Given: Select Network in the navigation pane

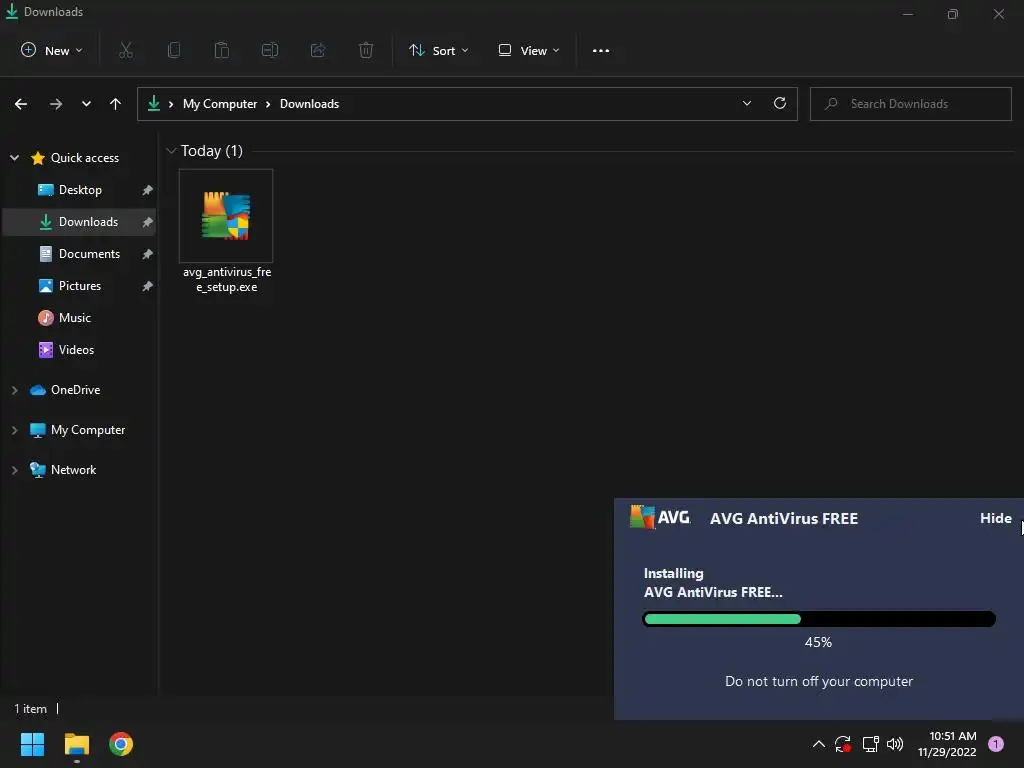Looking at the screenshot, I should tap(73, 470).
